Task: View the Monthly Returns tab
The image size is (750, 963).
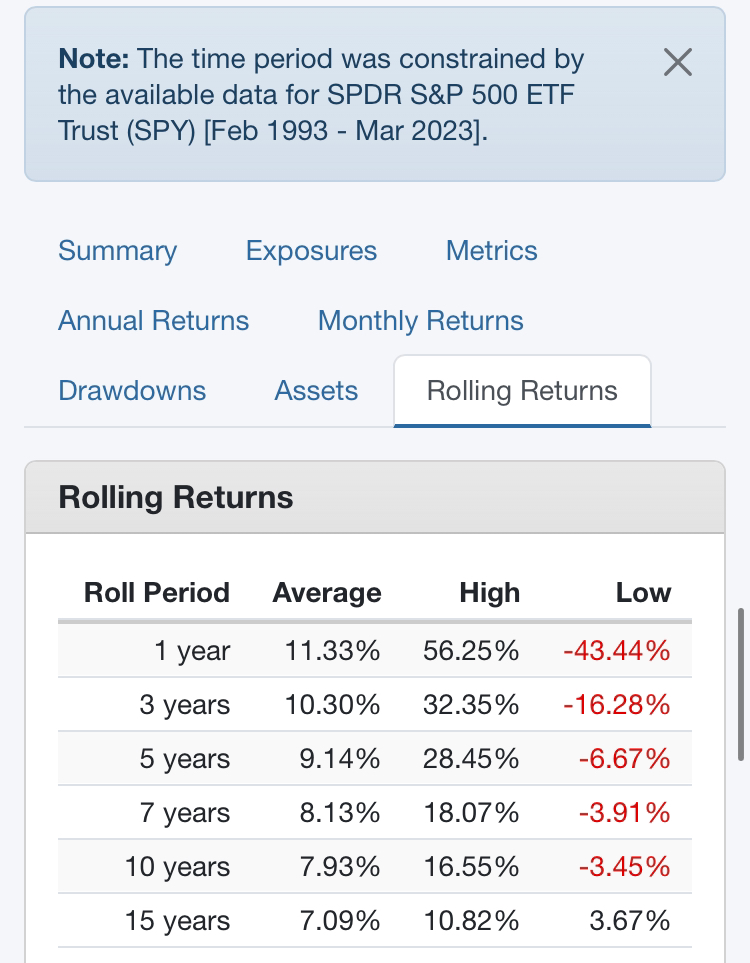Action: [421, 321]
